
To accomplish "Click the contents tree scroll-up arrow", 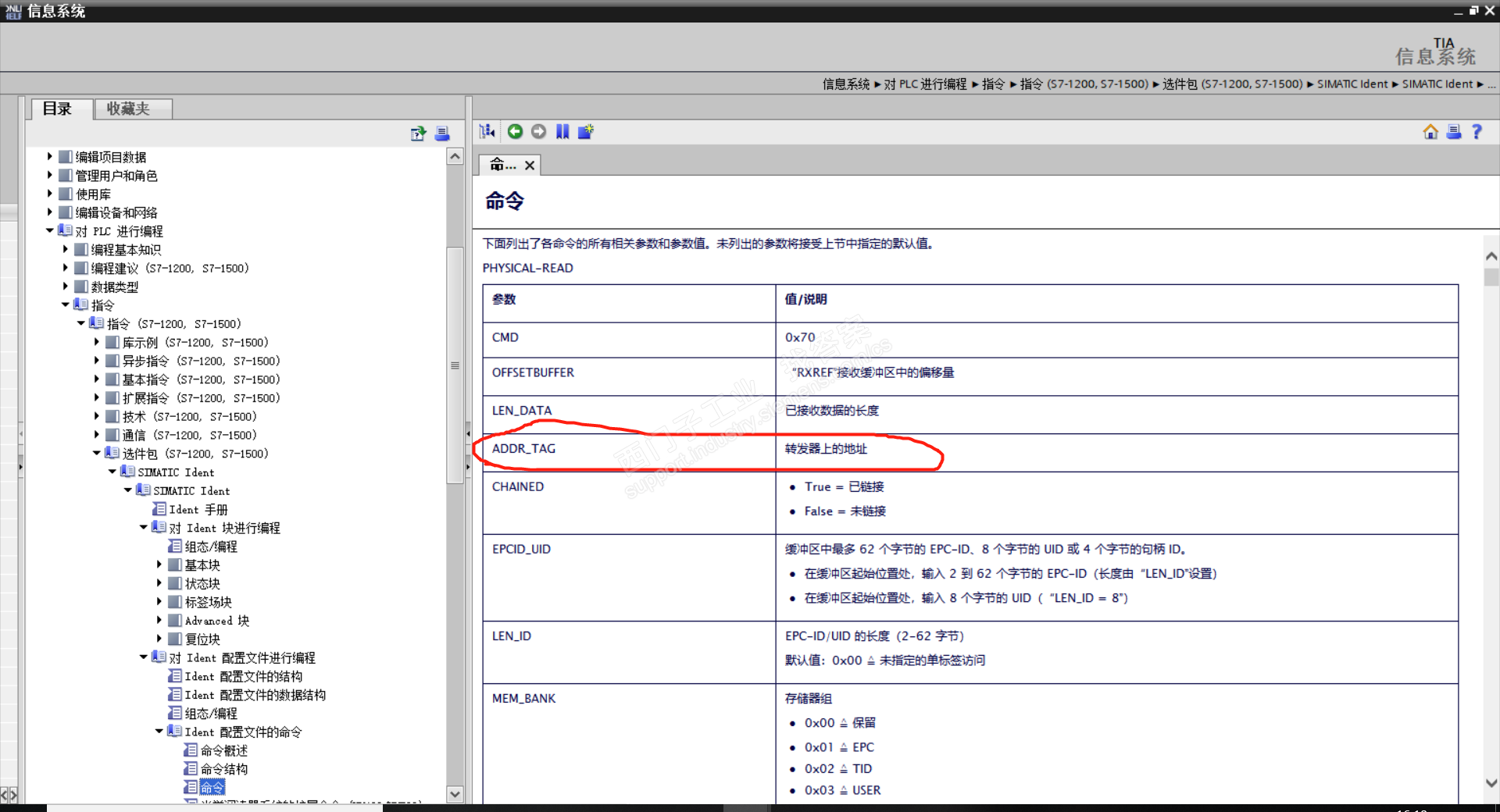I will pyautogui.click(x=455, y=156).
